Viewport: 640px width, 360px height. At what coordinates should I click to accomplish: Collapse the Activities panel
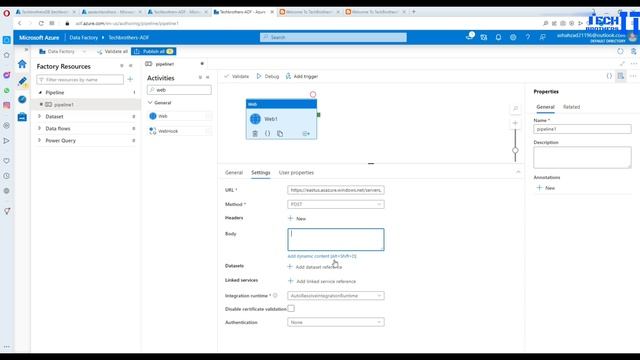click(207, 77)
